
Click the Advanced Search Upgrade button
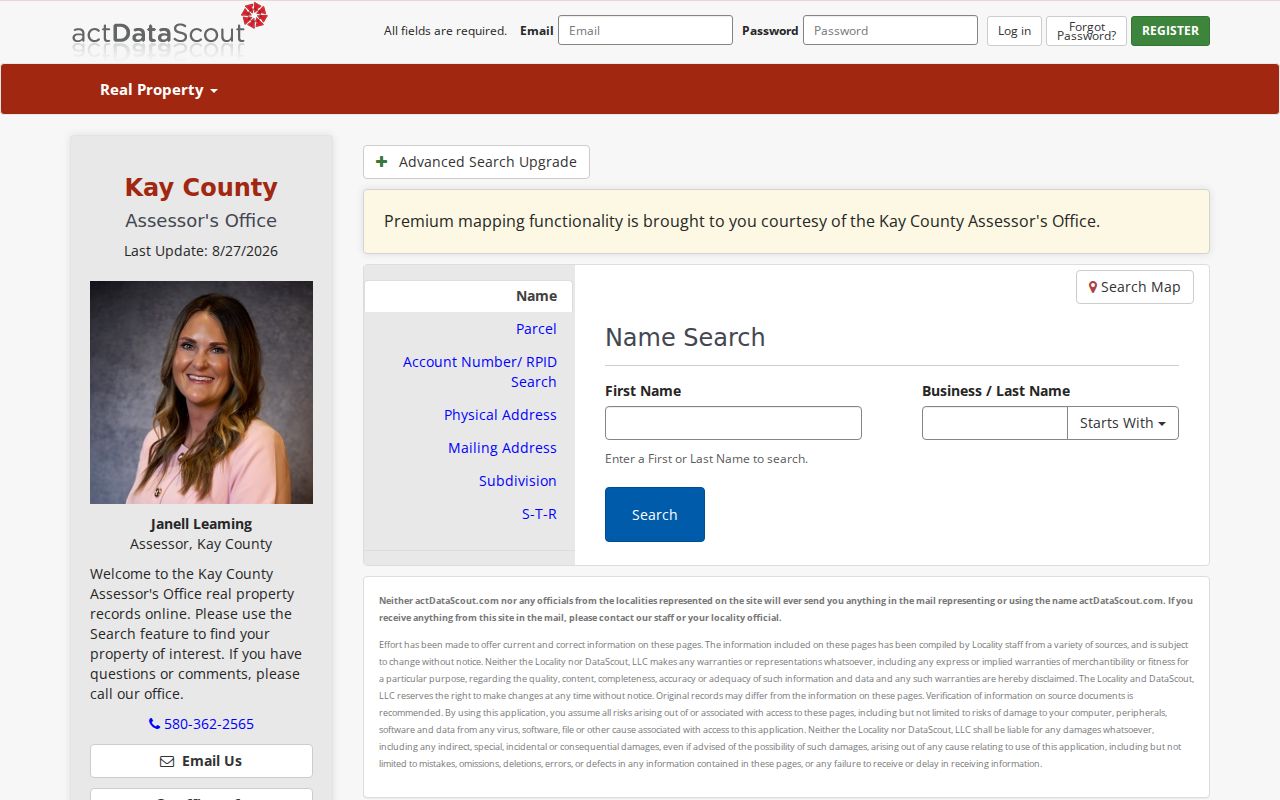coord(476,162)
